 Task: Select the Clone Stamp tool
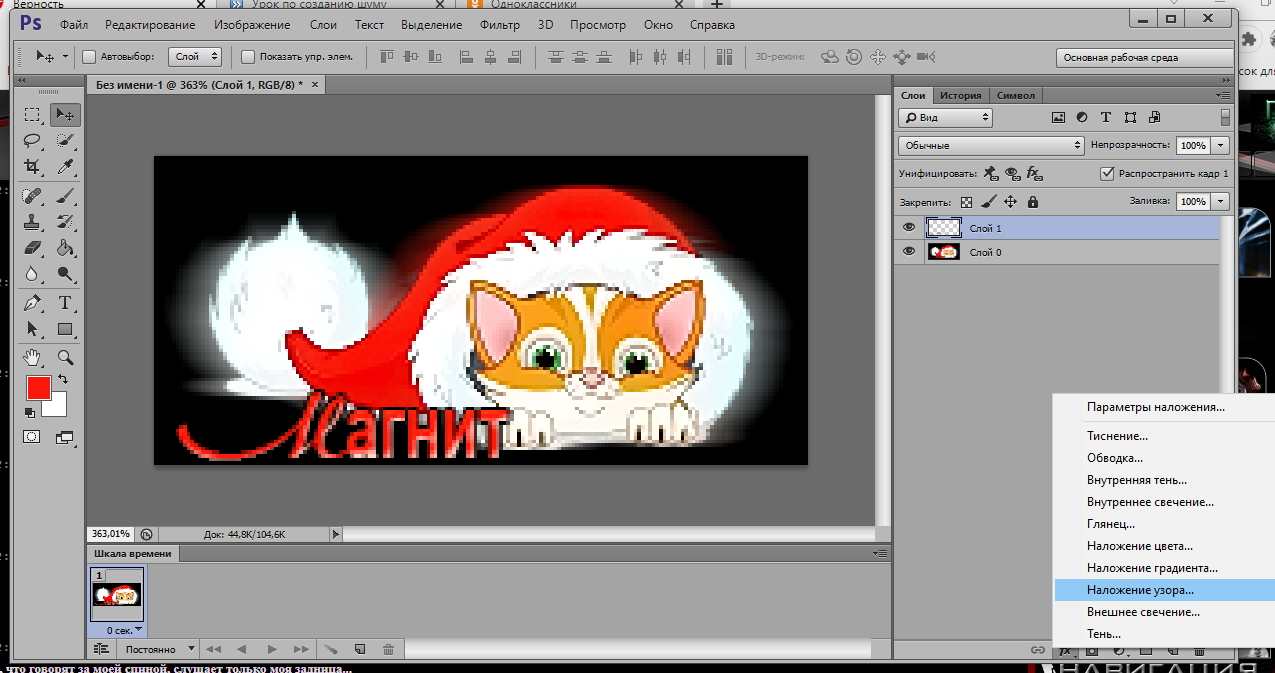32,221
